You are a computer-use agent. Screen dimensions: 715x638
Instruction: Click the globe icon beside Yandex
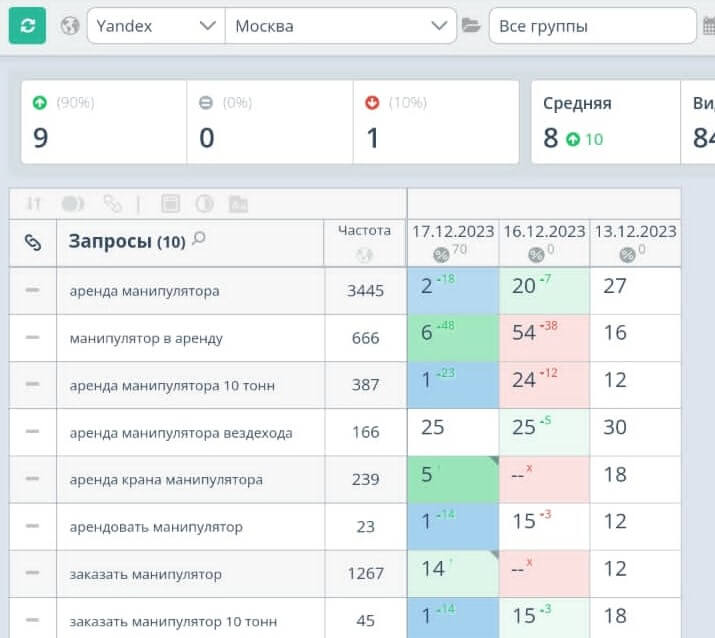(69, 26)
